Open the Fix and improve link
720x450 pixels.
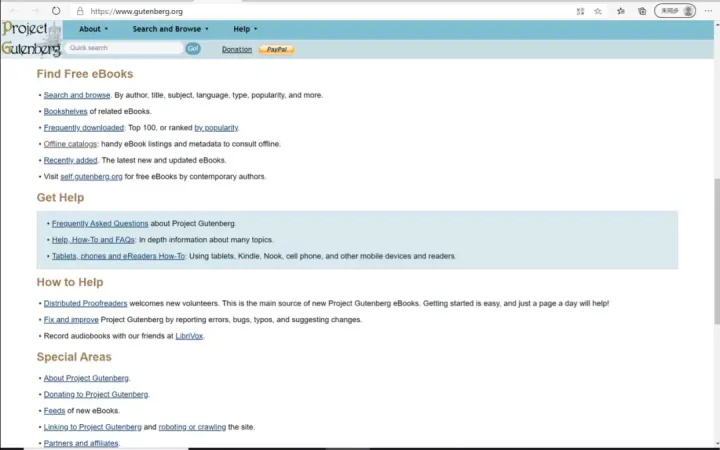click(71, 320)
